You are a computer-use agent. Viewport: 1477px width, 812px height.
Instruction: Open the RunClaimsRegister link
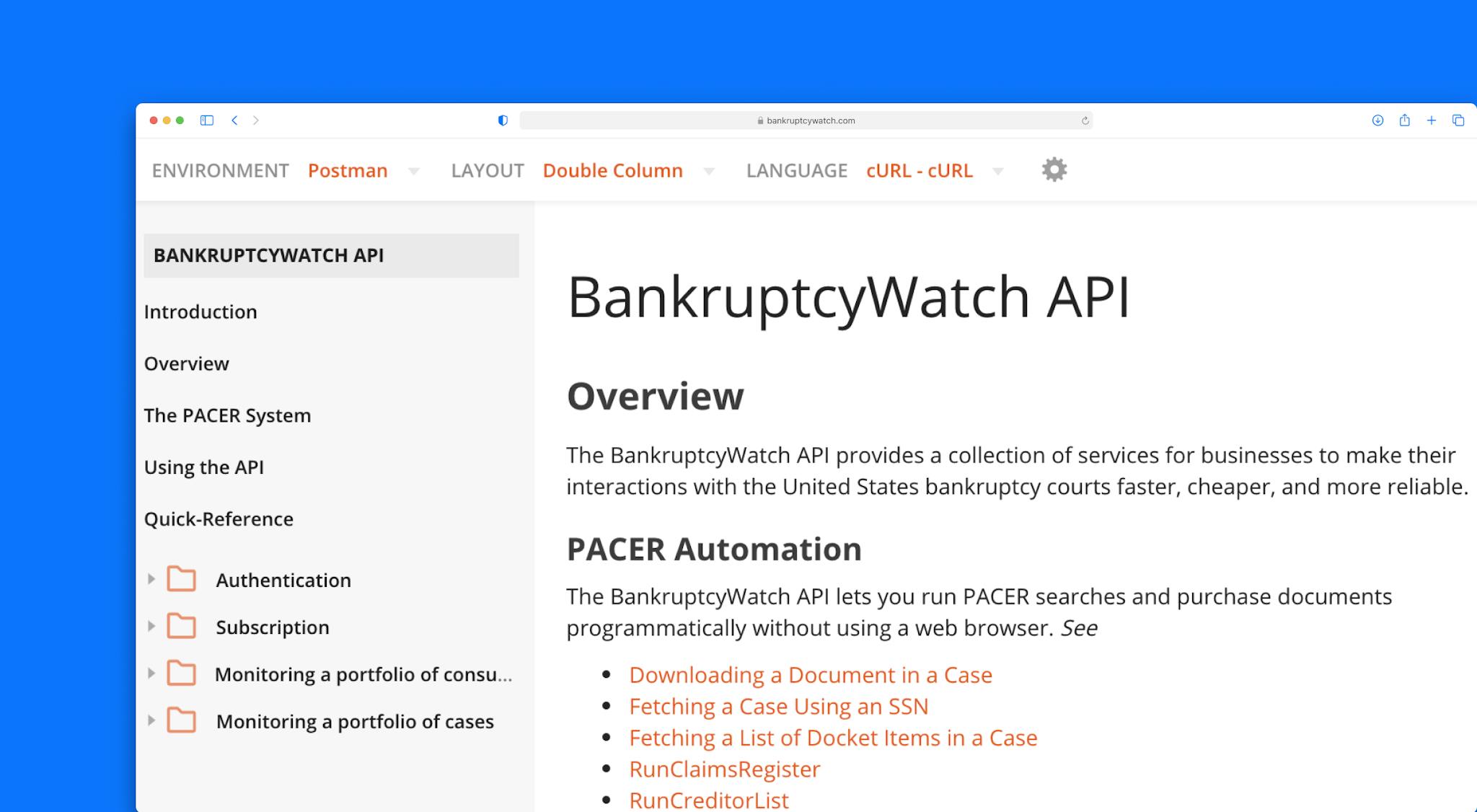723,769
